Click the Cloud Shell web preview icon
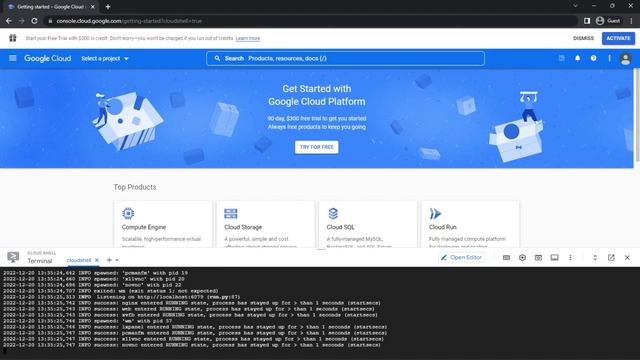640x360 pixels. (538, 258)
